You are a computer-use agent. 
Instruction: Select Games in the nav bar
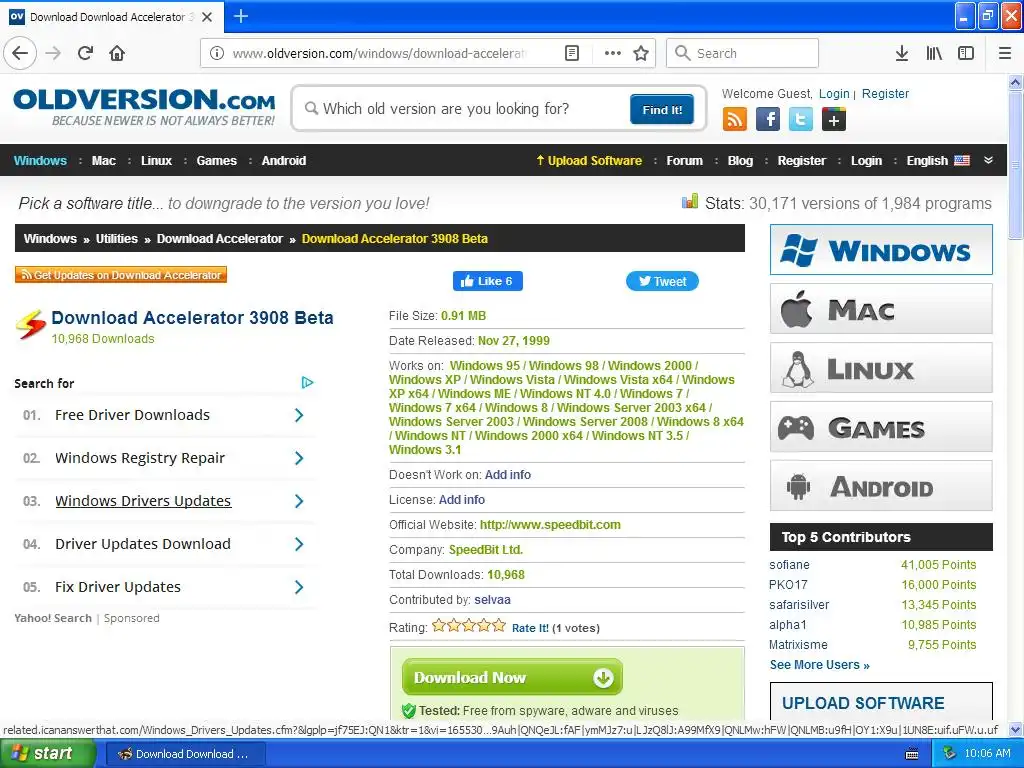tap(217, 161)
